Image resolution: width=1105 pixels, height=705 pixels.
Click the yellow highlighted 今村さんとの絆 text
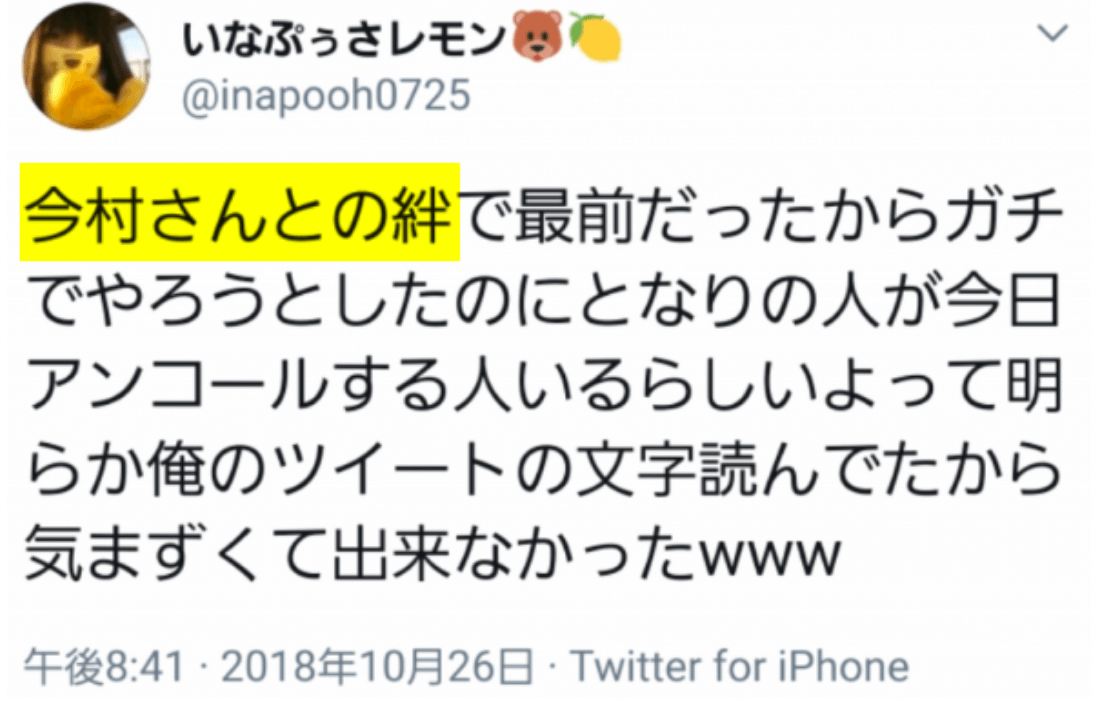point(240,212)
